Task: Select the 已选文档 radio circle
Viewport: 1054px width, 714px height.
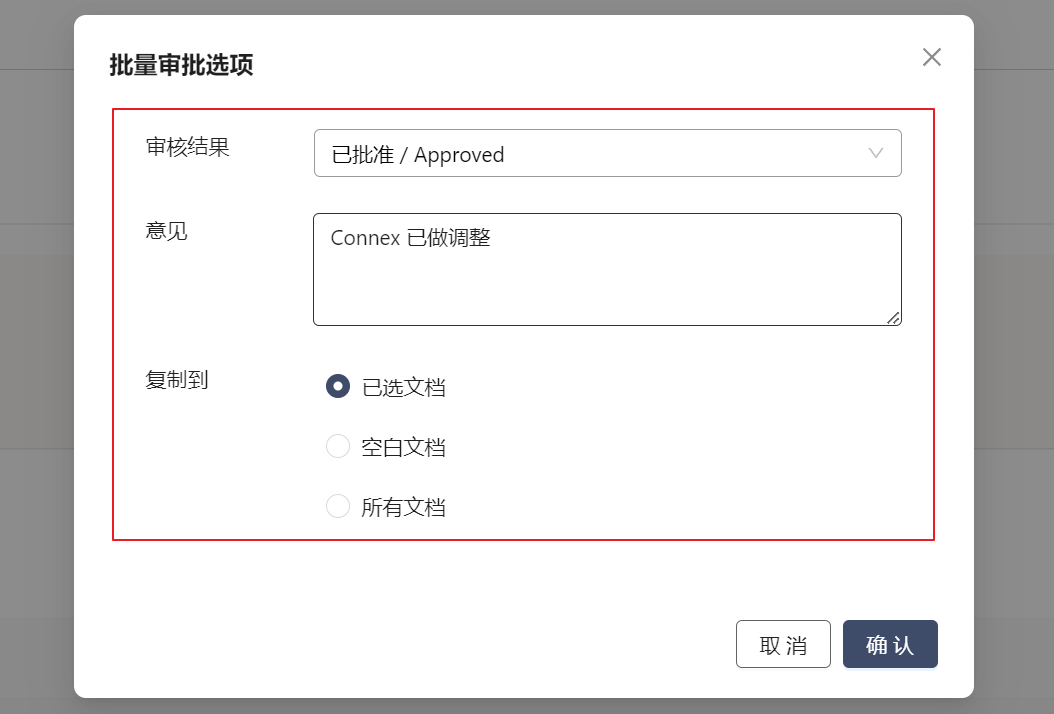Action: tap(338, 386)
